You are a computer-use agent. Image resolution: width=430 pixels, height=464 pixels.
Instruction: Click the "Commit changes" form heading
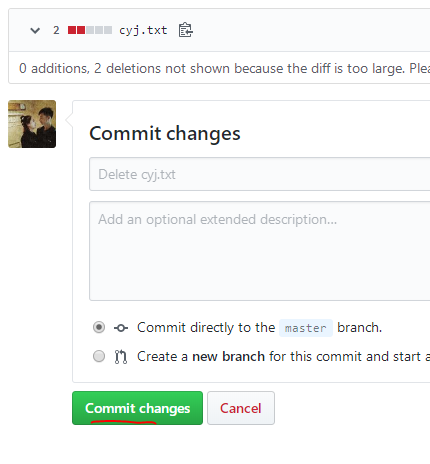(165, 134)
